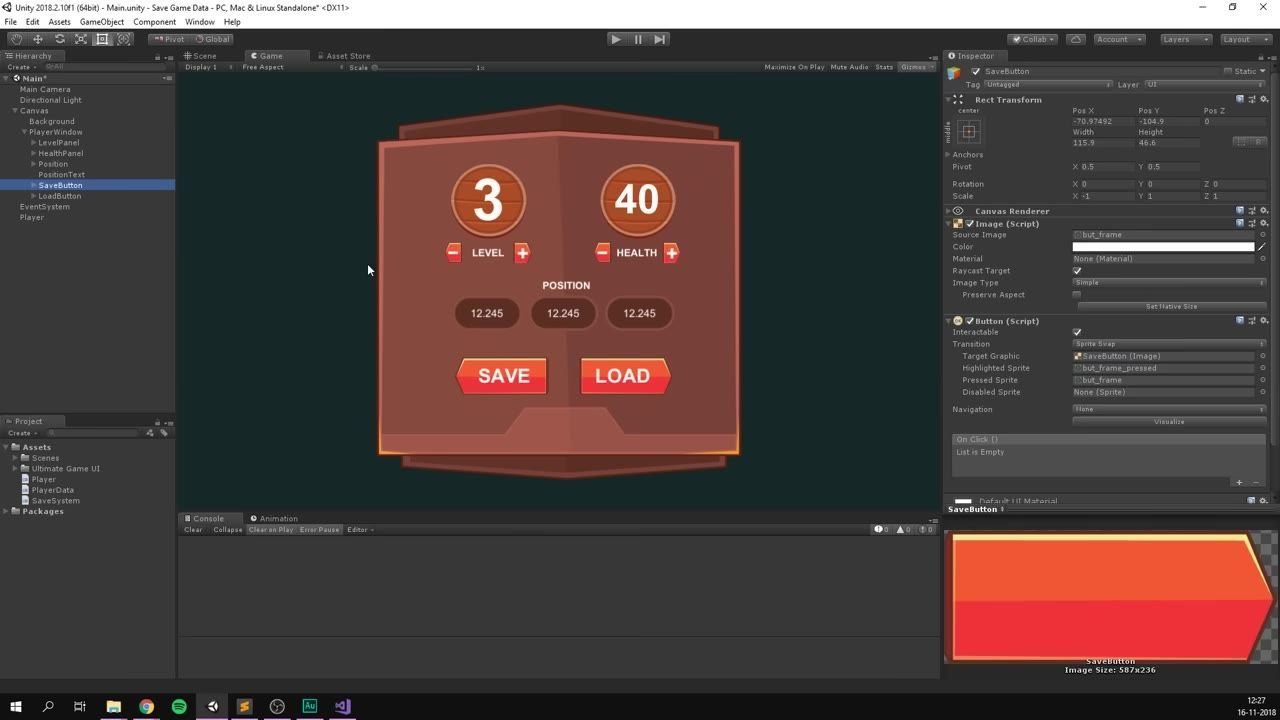Select the Move tool
1280x720 pixels.
pos(38,39)
